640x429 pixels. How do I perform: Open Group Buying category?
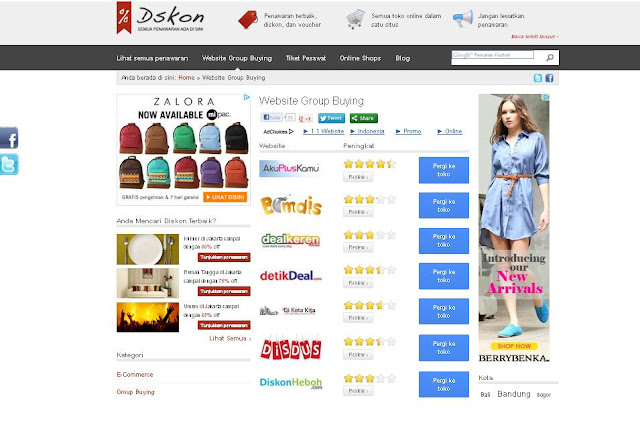click(136, 392)
